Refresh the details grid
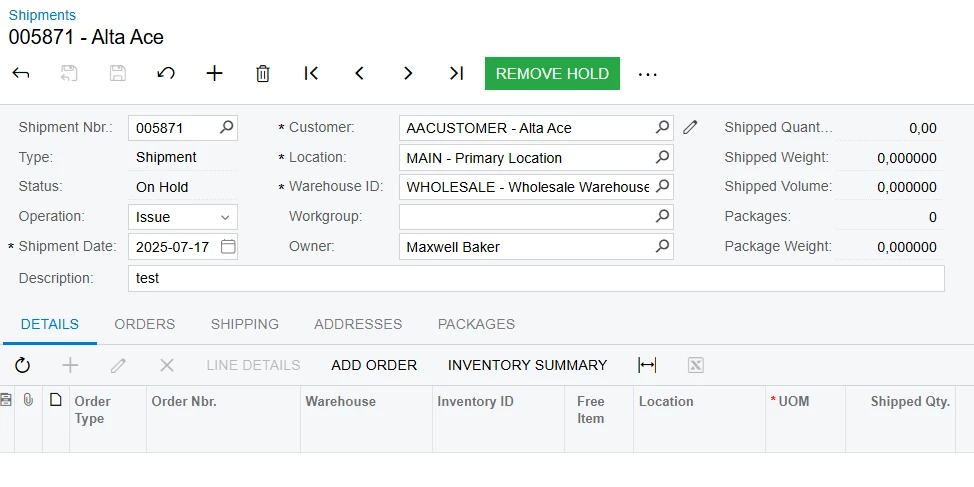Viewport: 974px width, 487px height. [x=22, y=365]
